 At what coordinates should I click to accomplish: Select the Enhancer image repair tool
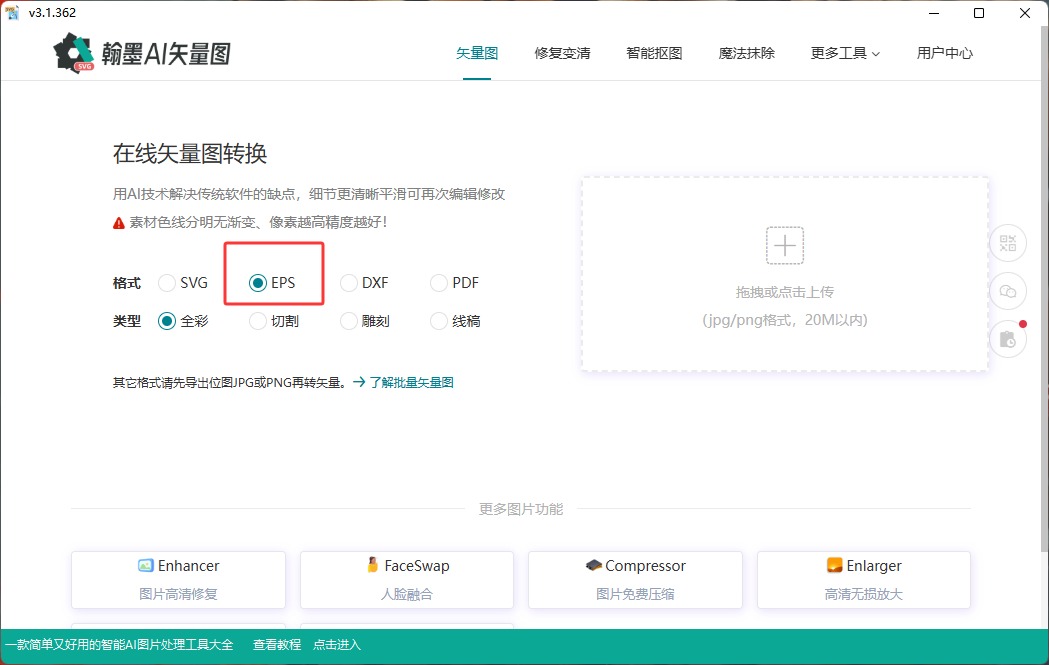coord(177,580)
